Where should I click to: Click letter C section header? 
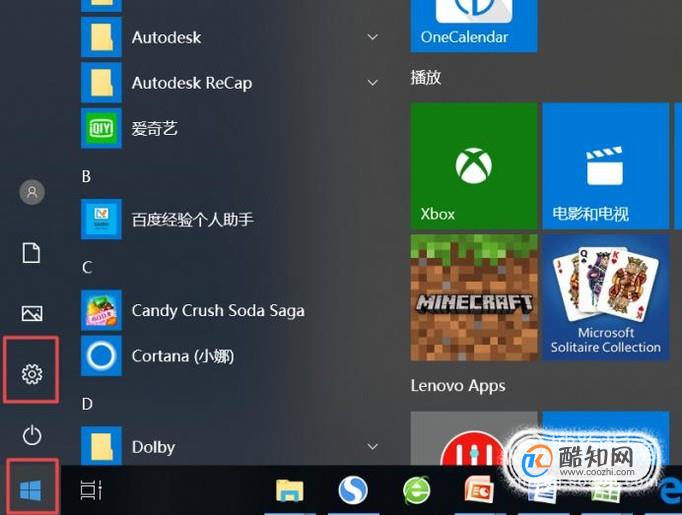click(87, 267)
